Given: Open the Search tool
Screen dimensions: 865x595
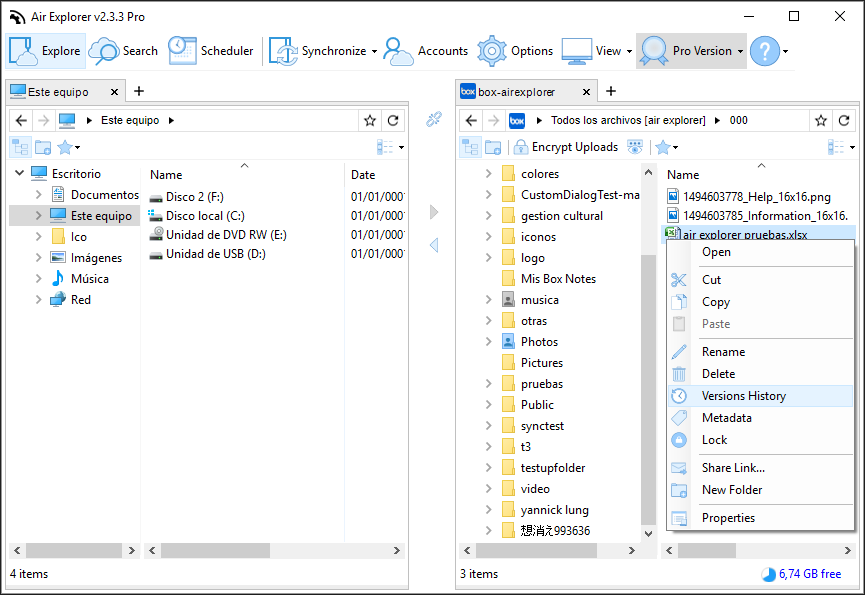Looking at the screenshot, I should (x=124, y=51).
